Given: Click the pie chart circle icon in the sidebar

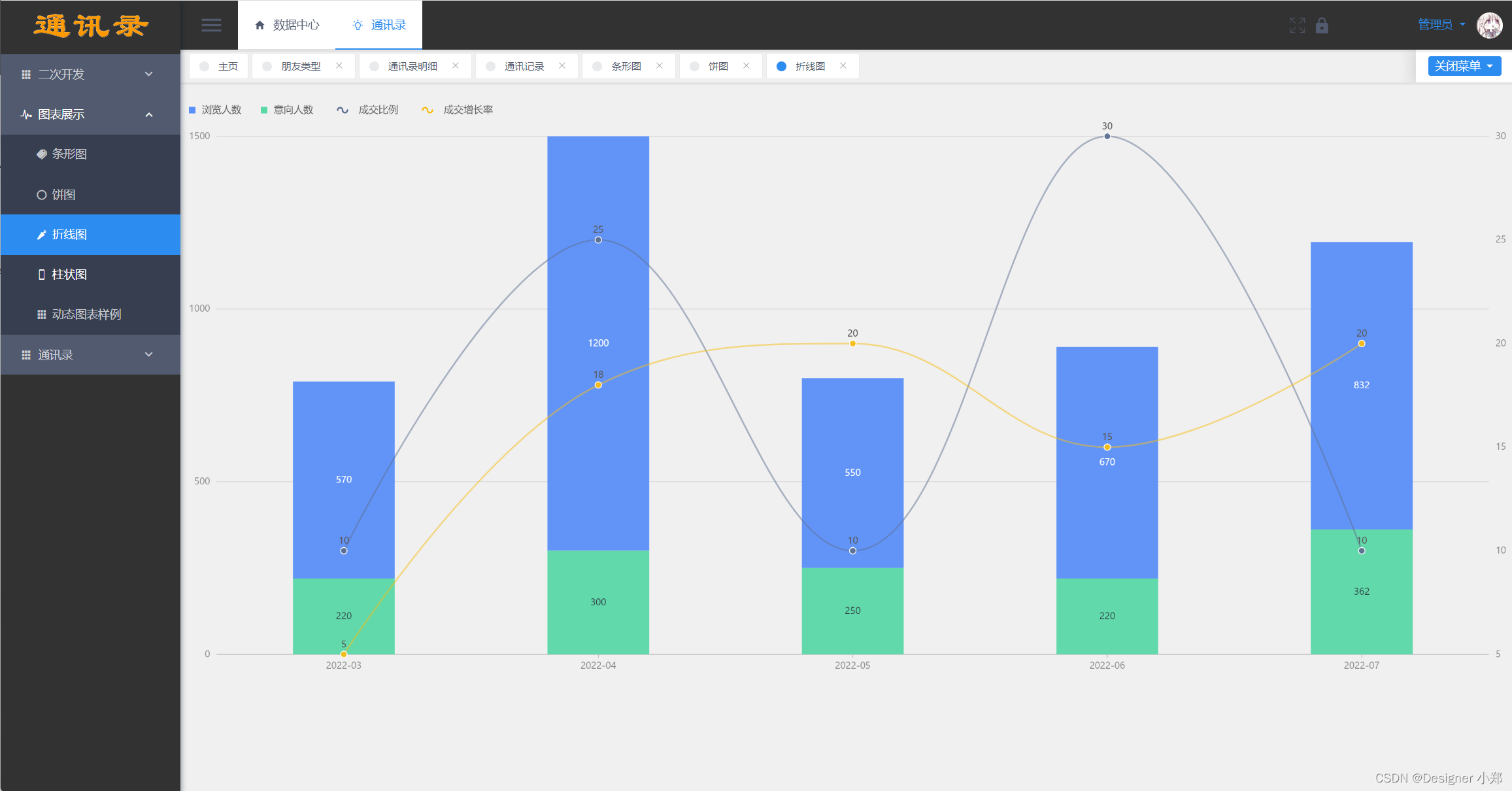Looking at the screenshot, I should click(42, 195).
